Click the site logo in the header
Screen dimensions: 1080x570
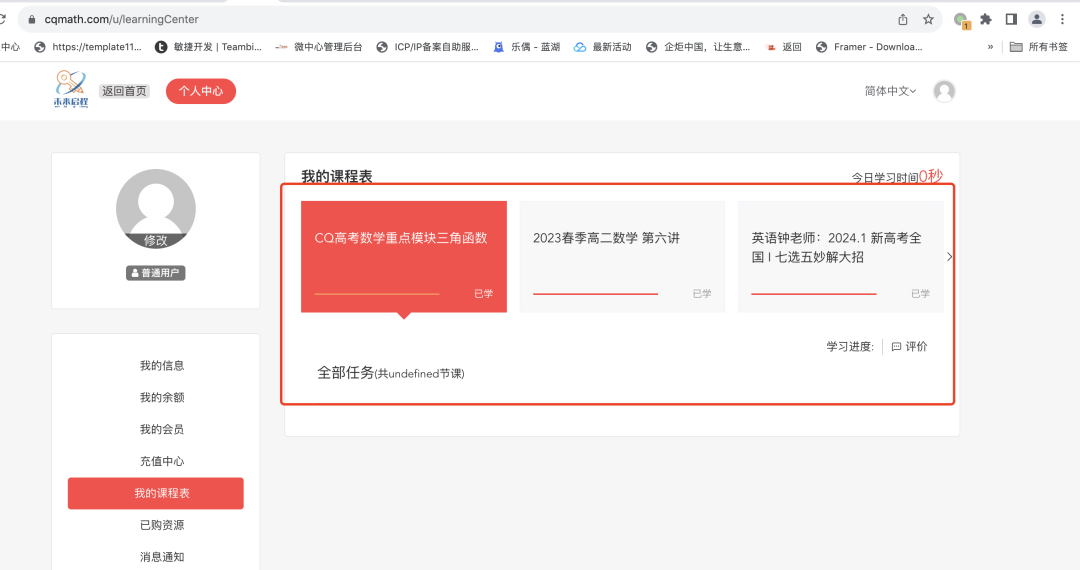[x=71, y=89]
